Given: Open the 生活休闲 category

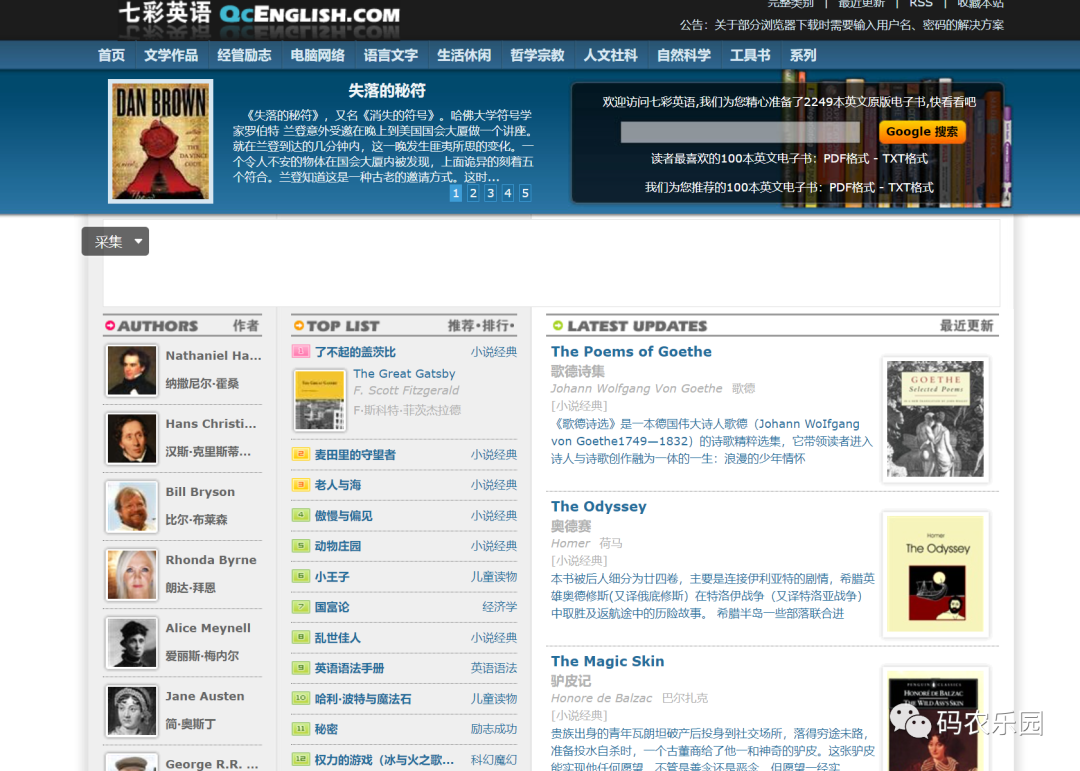Looking at the screenshot, I should [464, 55].
